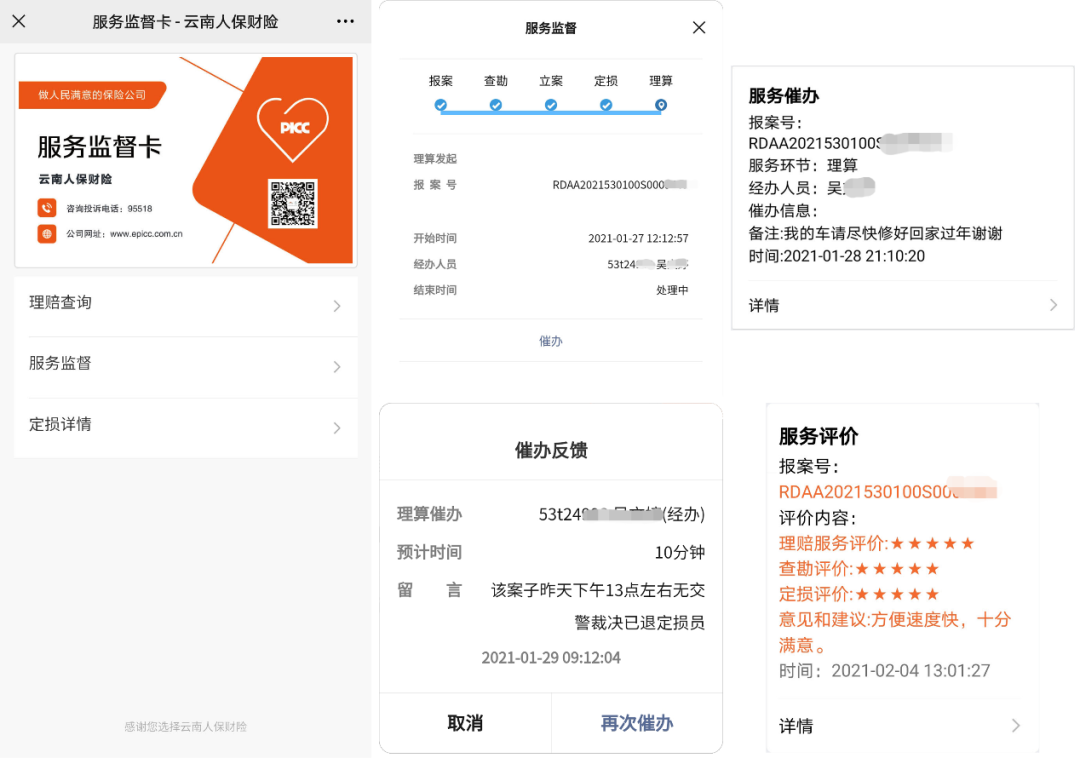Image resolution: width=1080 pixels, height=758 pixels.
Task: Expand chevron on 服务监督 row
Action: 337,367
